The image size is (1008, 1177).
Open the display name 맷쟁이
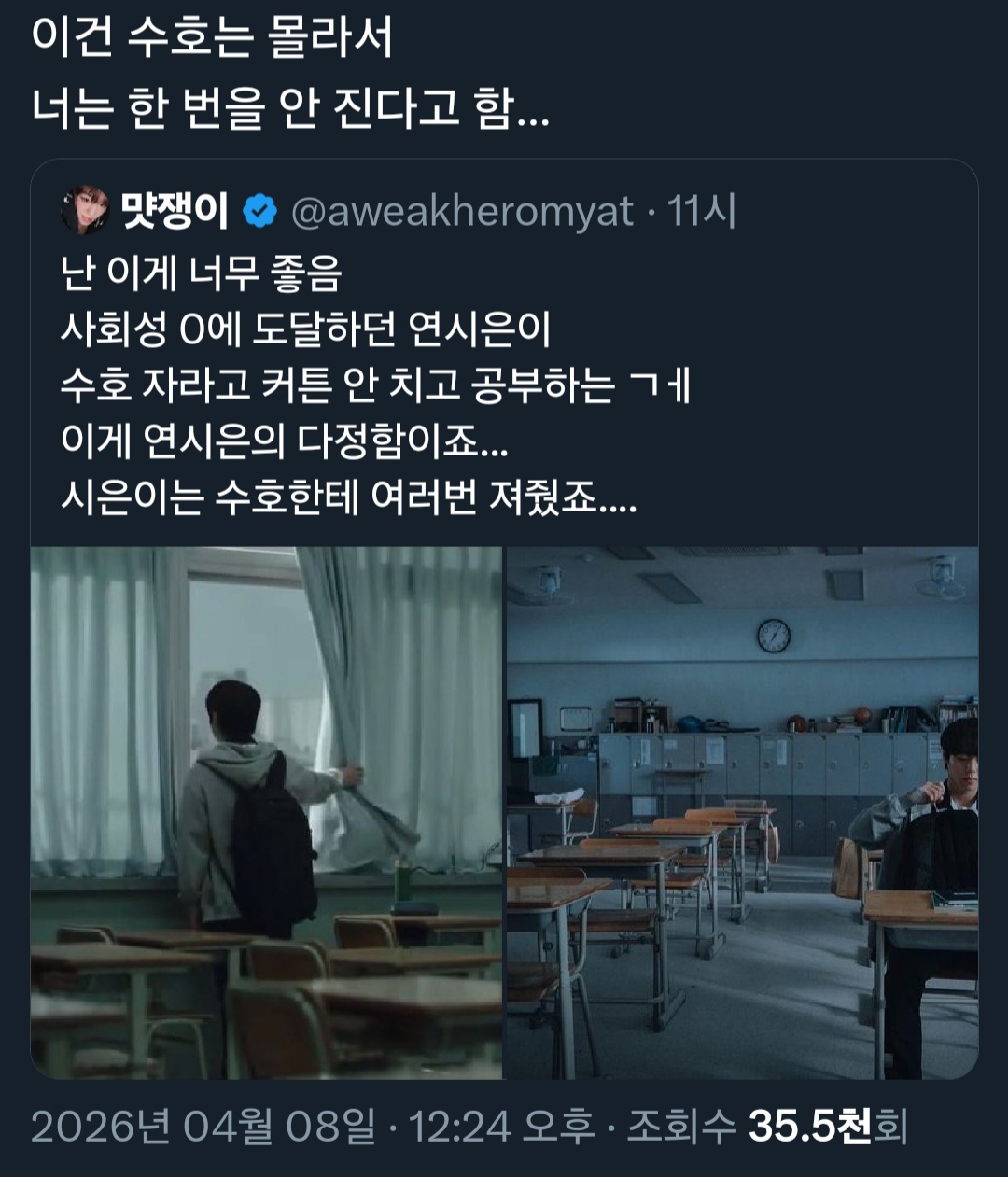coord(175,212)
